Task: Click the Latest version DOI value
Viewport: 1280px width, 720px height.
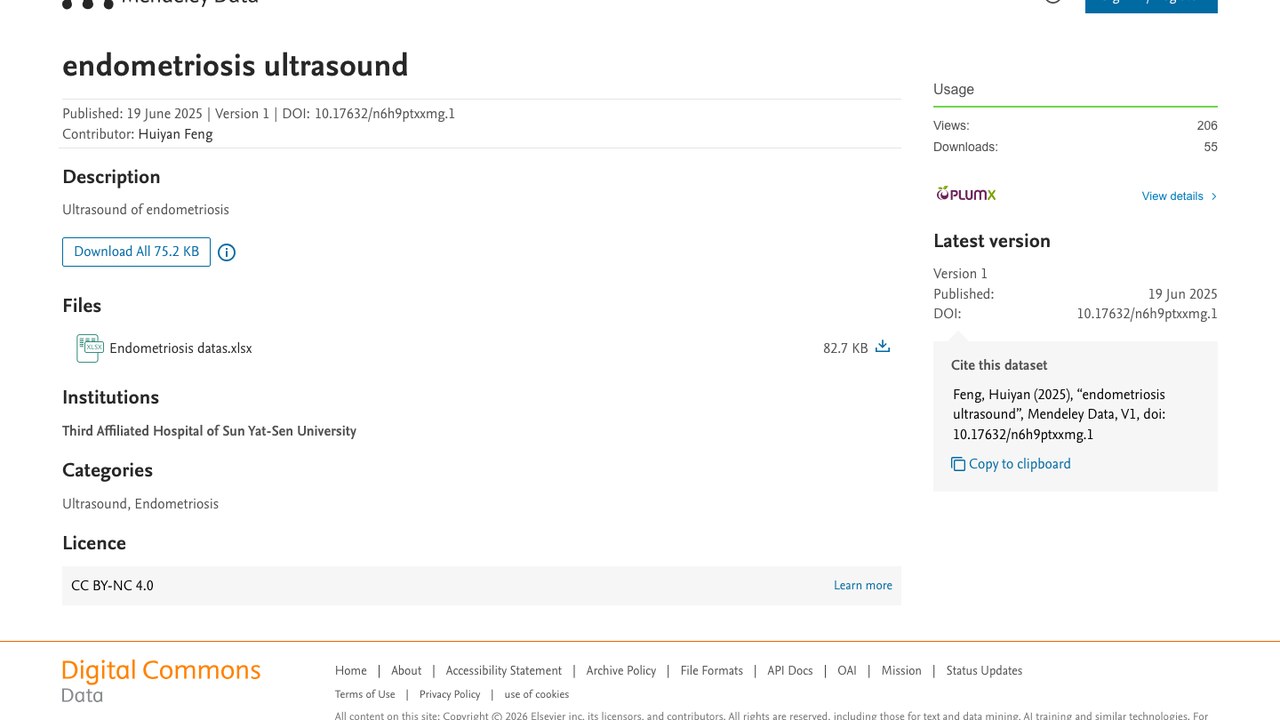Action: click(x=1147, y=314)
